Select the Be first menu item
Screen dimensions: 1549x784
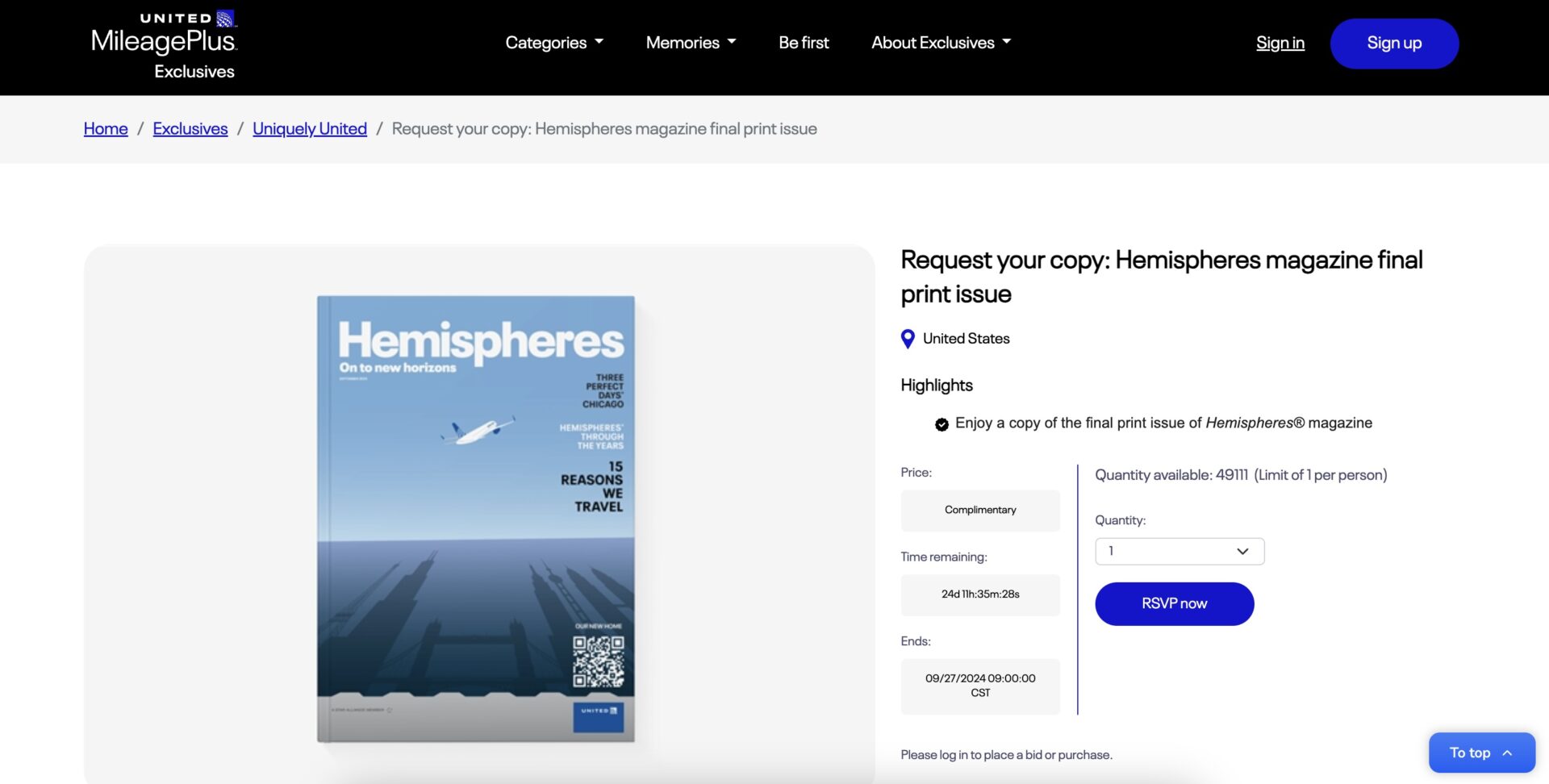tap(803, 43)
